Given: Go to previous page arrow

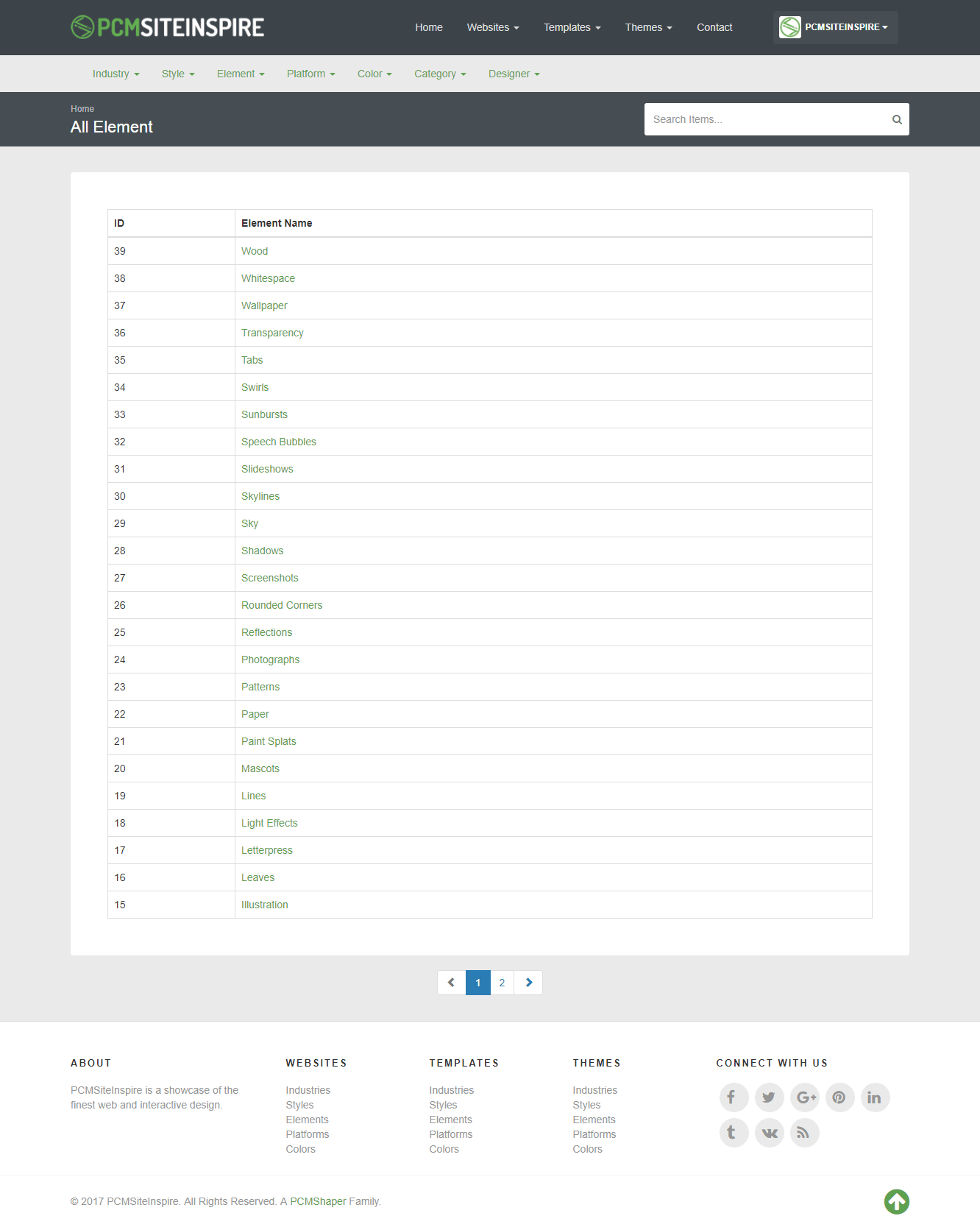Looking at the screenshot, I should coord(452,983).
